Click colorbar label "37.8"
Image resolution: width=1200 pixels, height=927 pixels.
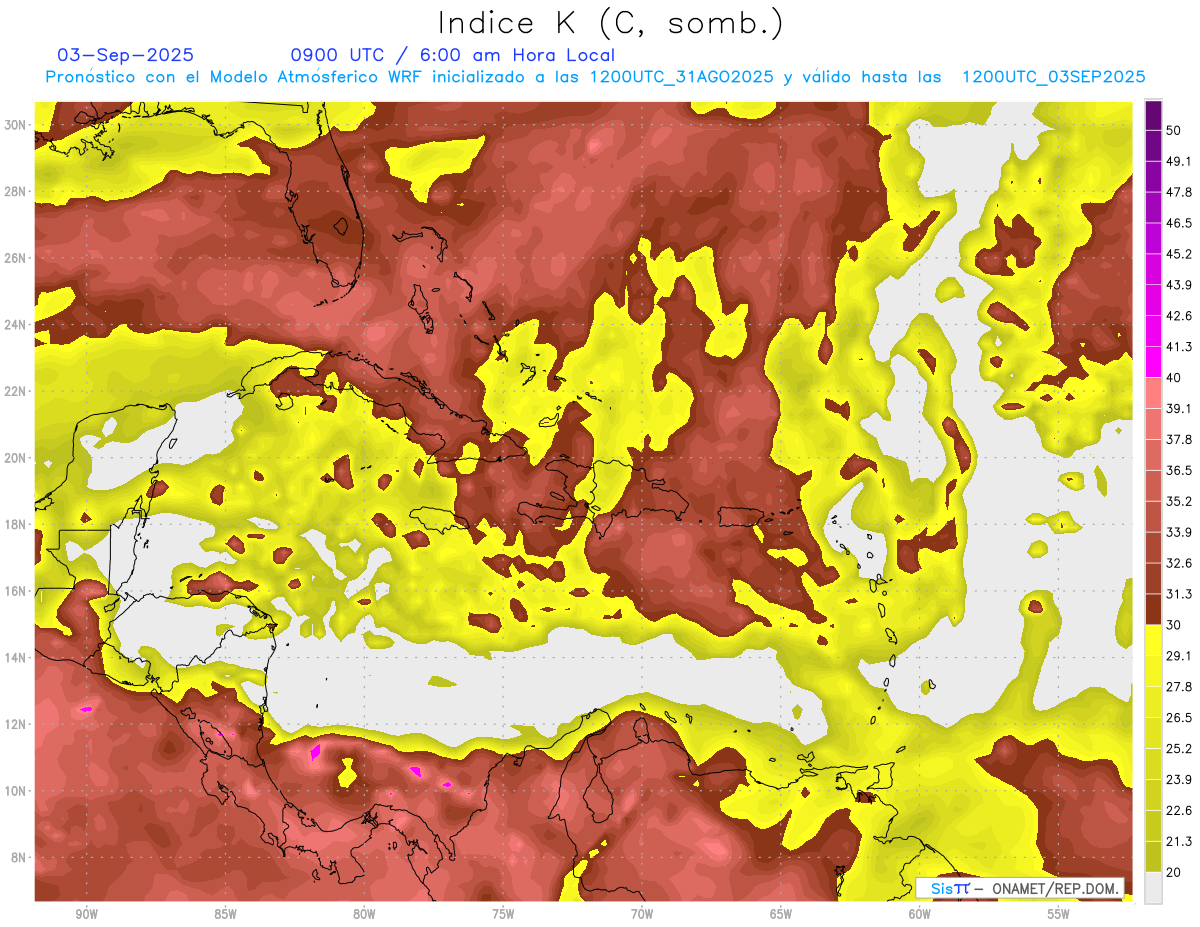(1179, 439)
